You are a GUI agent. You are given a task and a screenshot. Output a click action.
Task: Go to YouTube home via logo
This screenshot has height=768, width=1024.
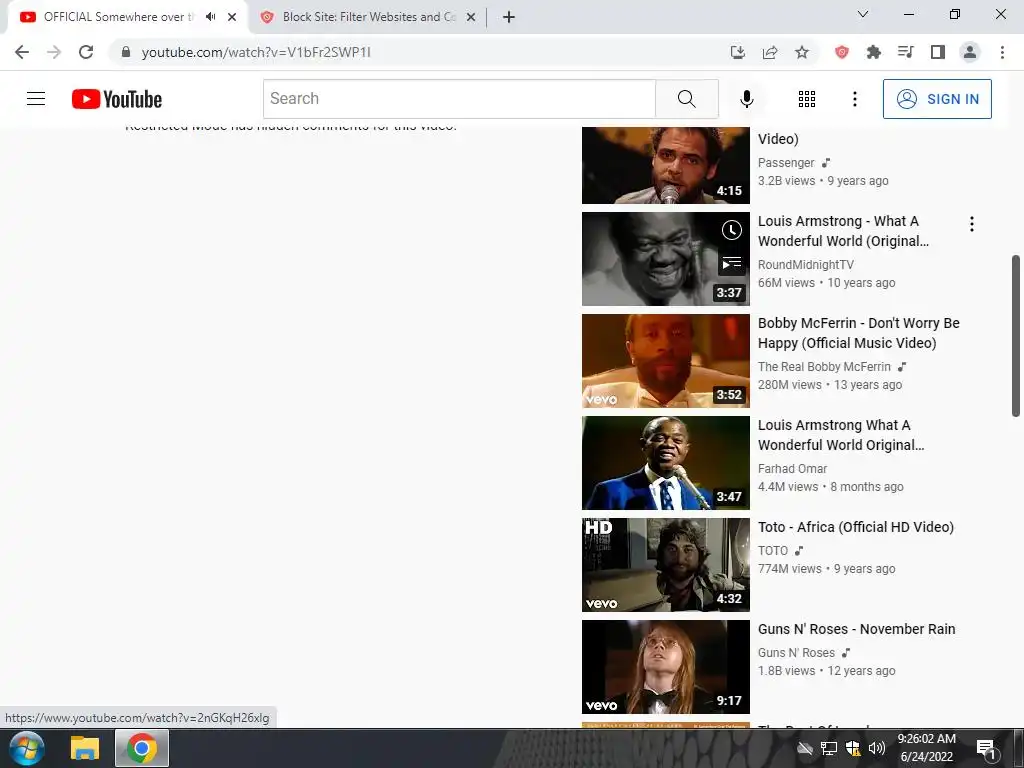117,99
